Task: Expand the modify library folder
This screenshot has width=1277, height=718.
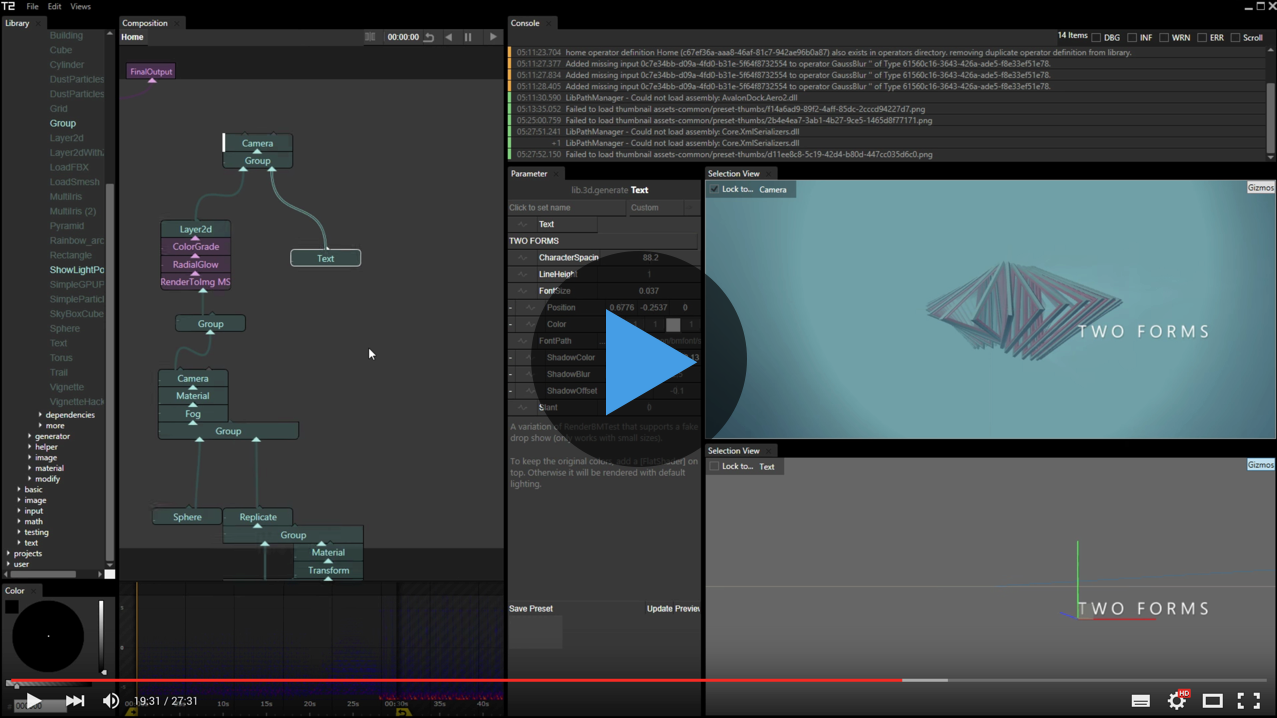Action: click(x=30, y=479)
